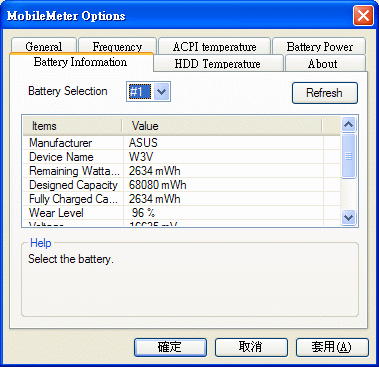The height and width of the screenshot is (367, 379).
Task: Open the HDD Temperature tab
Action: pos(218,63)
